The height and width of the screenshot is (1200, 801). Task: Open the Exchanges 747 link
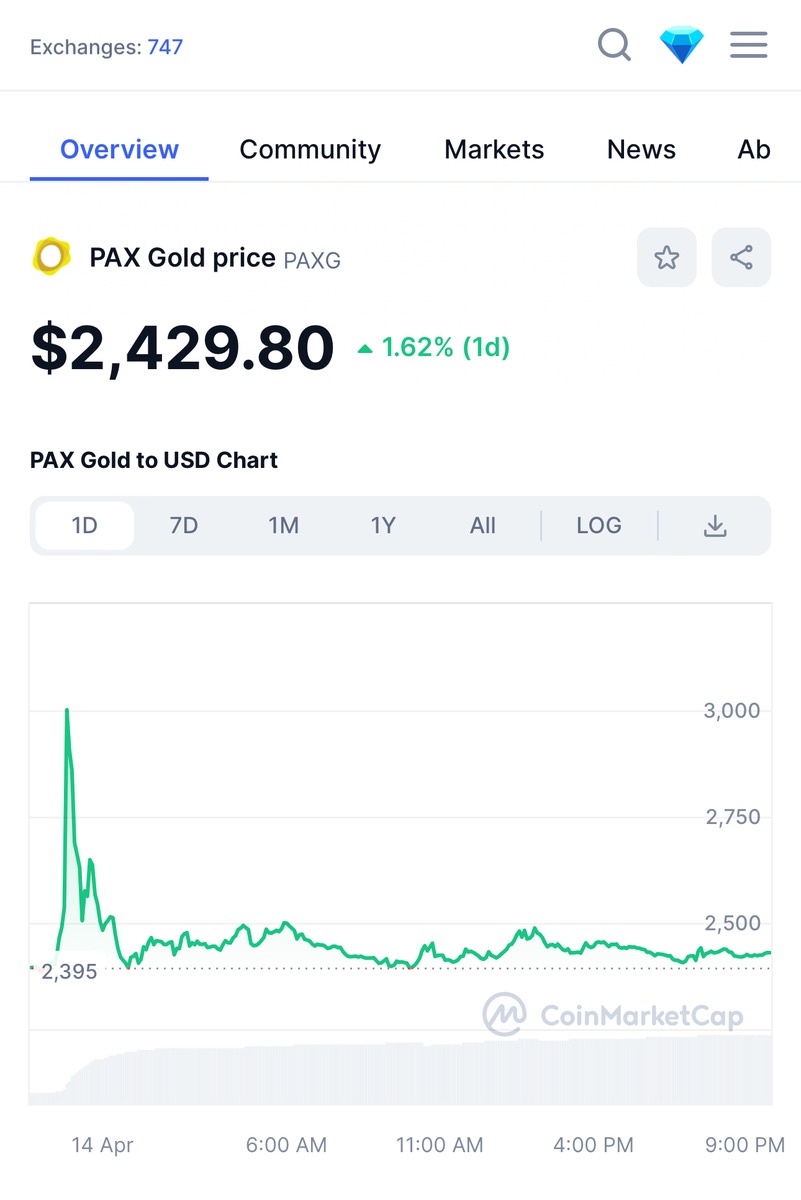pyautogui.click(x=165, y=47)
